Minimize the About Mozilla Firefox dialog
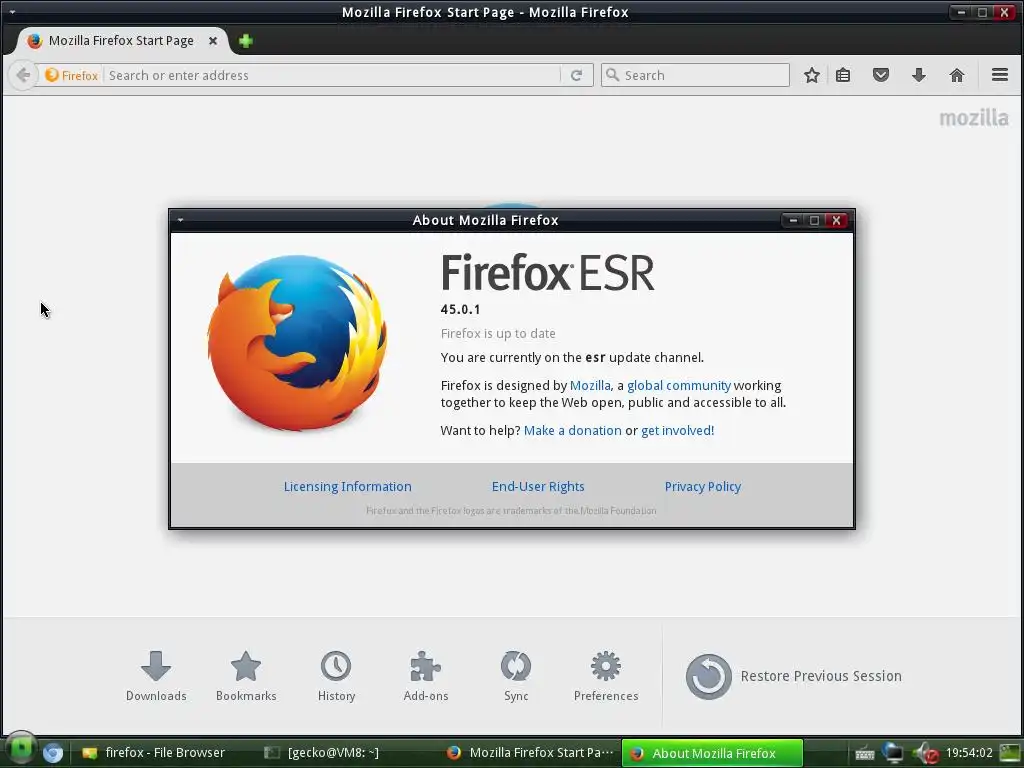 coord(793,220)
